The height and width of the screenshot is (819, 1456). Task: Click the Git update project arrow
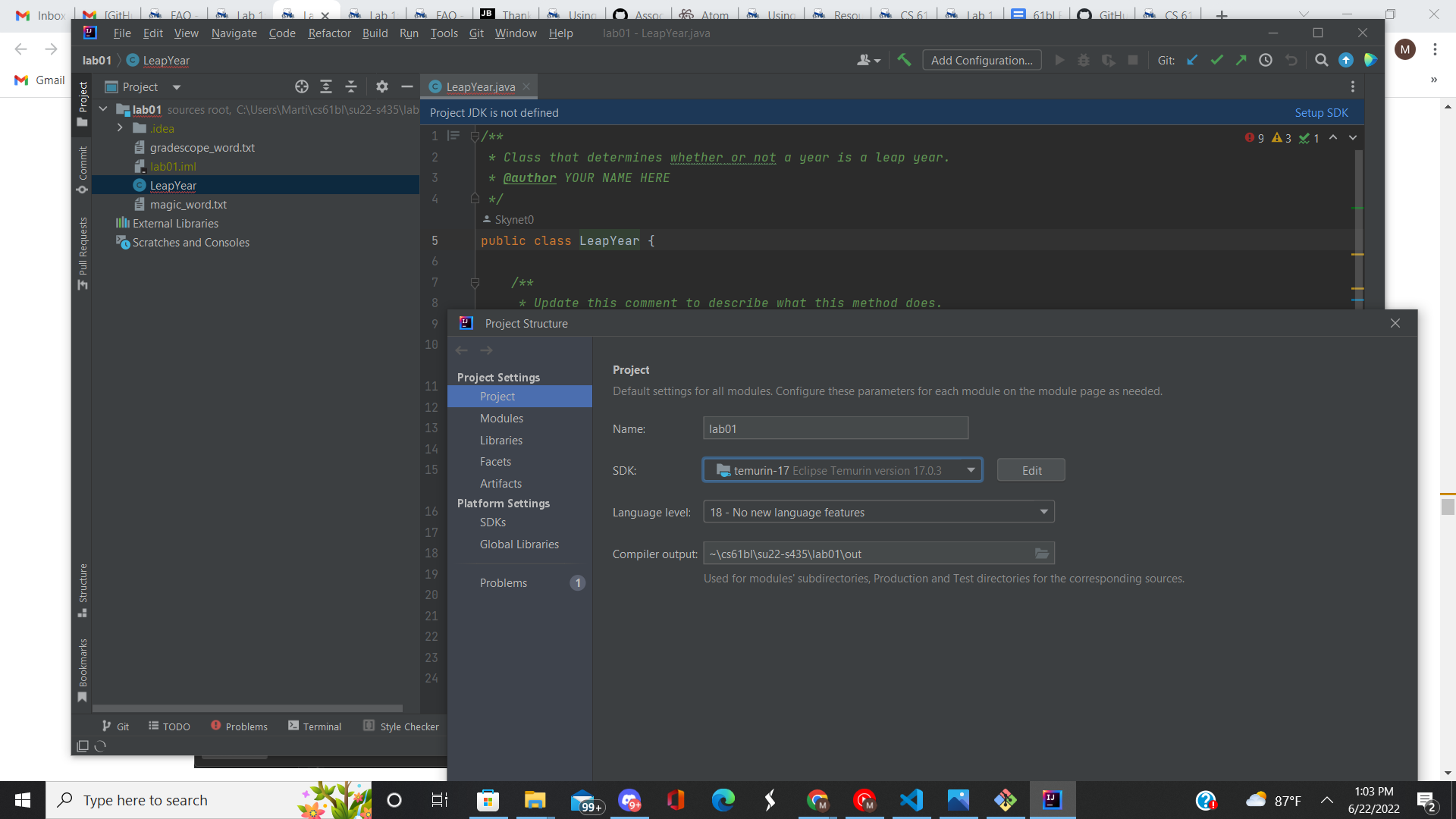(x=1192, y=60)
